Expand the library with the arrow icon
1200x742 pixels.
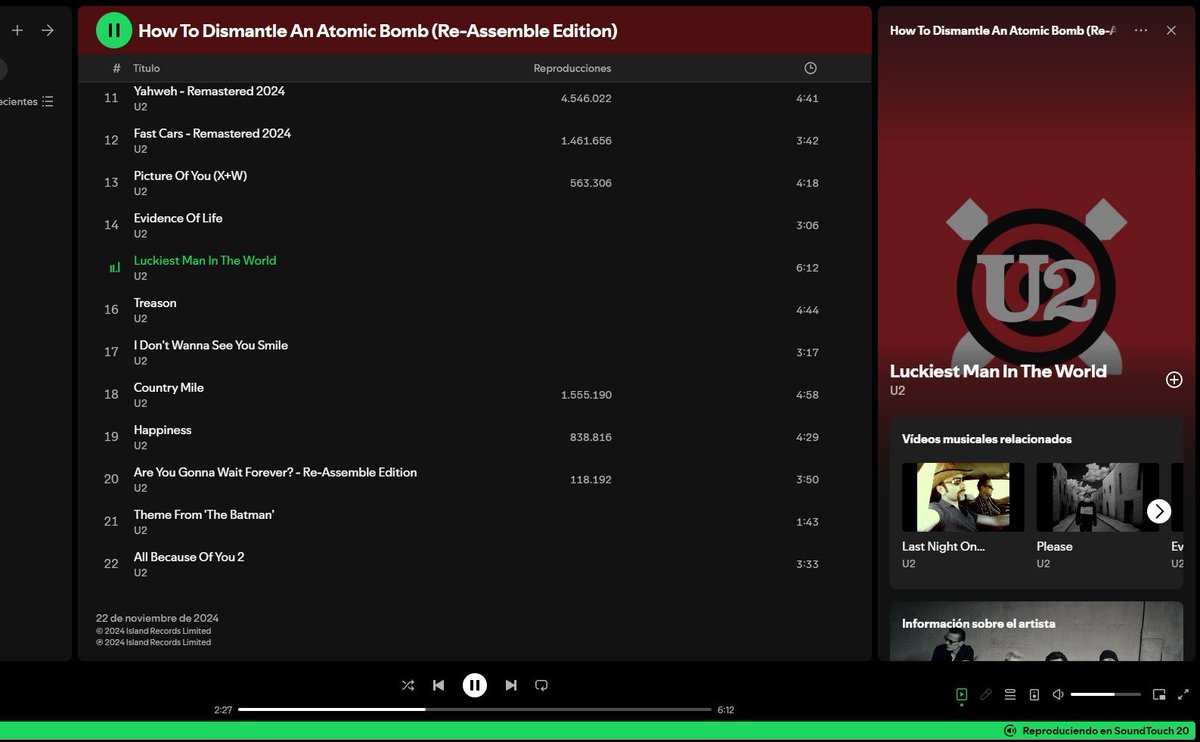(47, 31)
